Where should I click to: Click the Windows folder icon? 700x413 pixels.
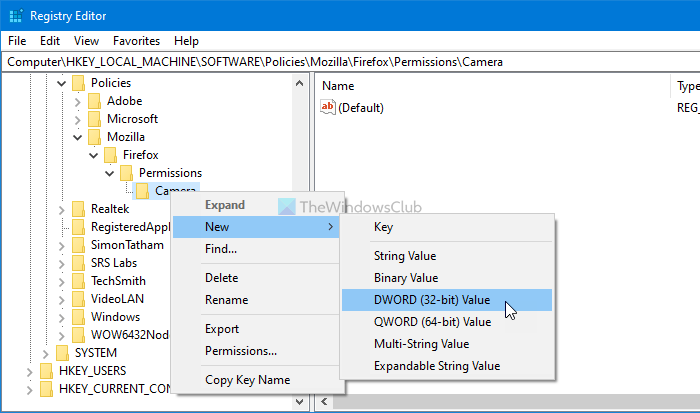point(78,317)
